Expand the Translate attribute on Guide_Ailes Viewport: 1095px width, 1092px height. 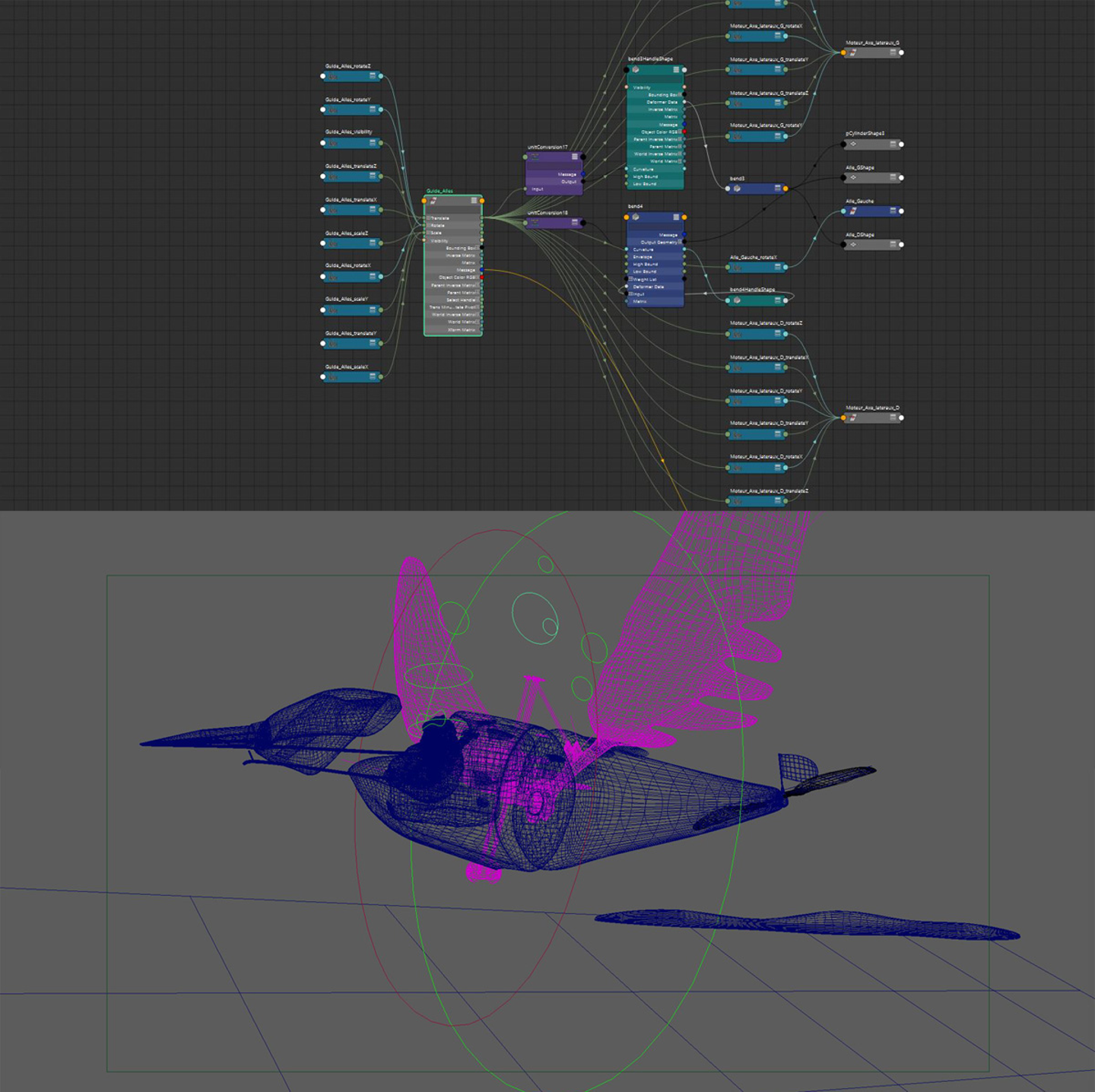pyautogui.click(x=429, y=218)
